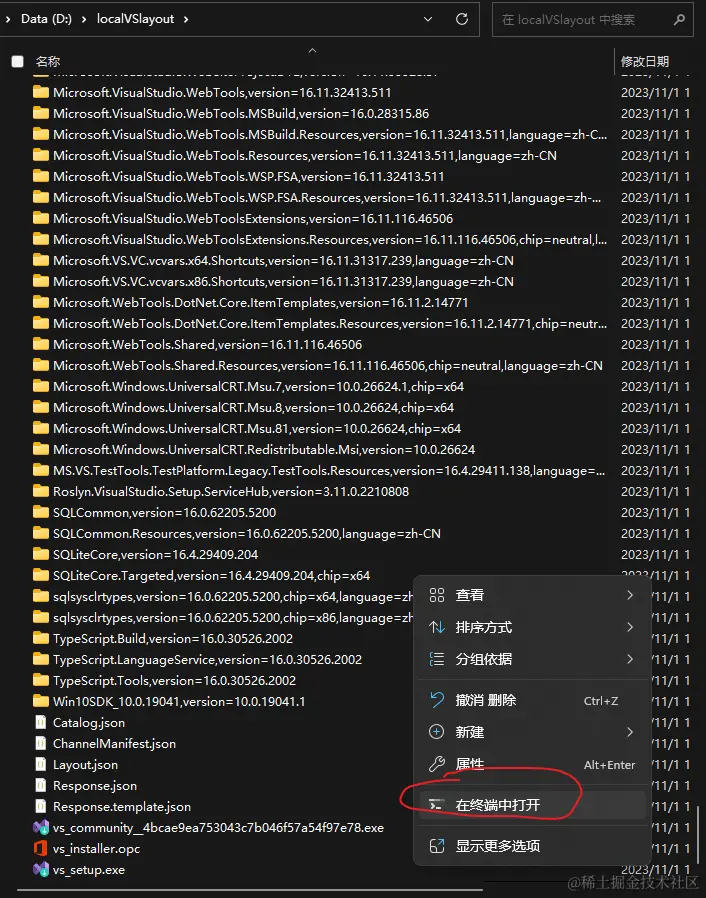Click folder icon of SQLCommon,version=16.0.62205.5200
This screenshot has width=706, height=898.
(x=41, y=512)
